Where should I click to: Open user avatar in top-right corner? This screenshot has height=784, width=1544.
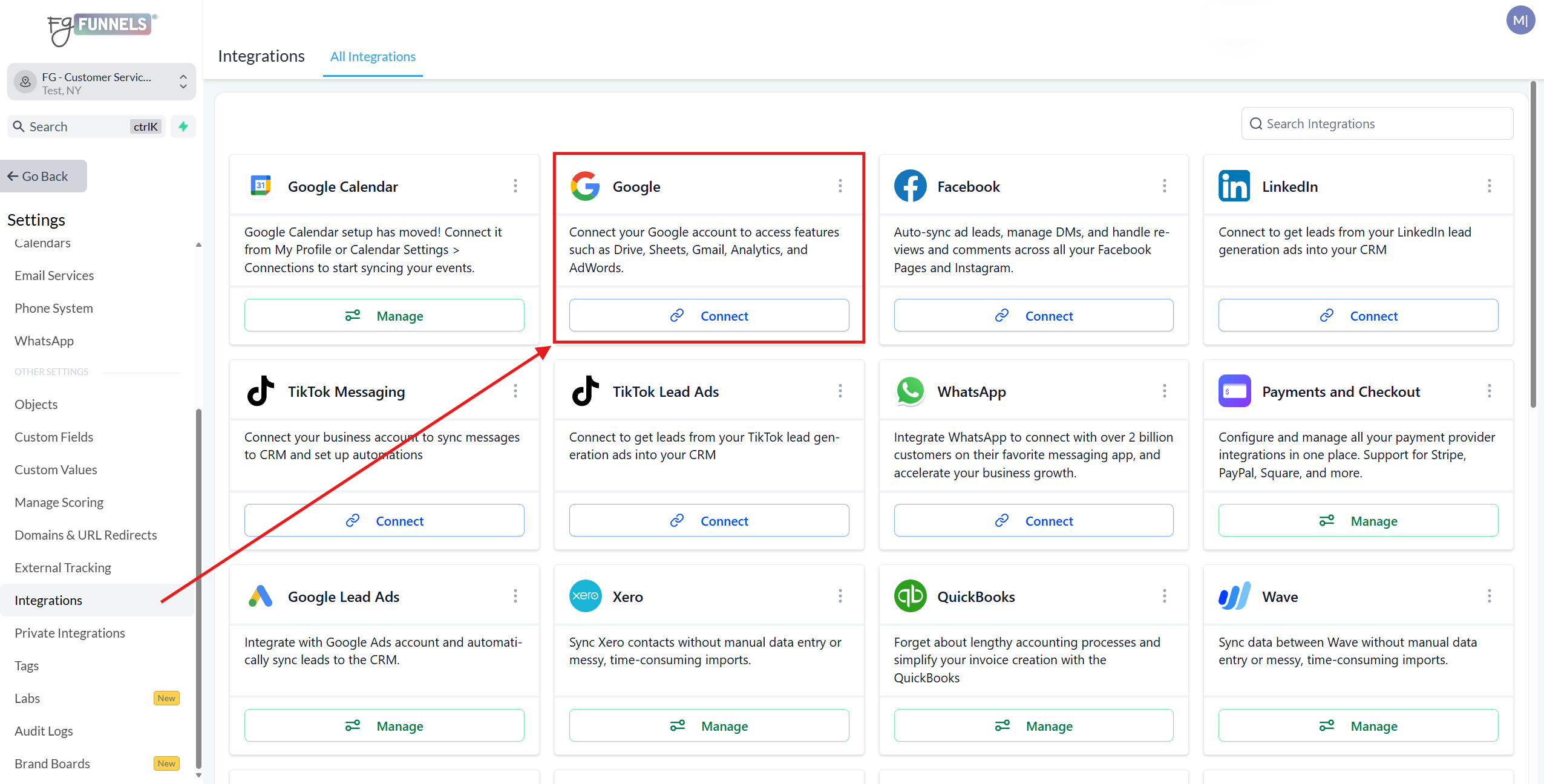point(1520,21)
